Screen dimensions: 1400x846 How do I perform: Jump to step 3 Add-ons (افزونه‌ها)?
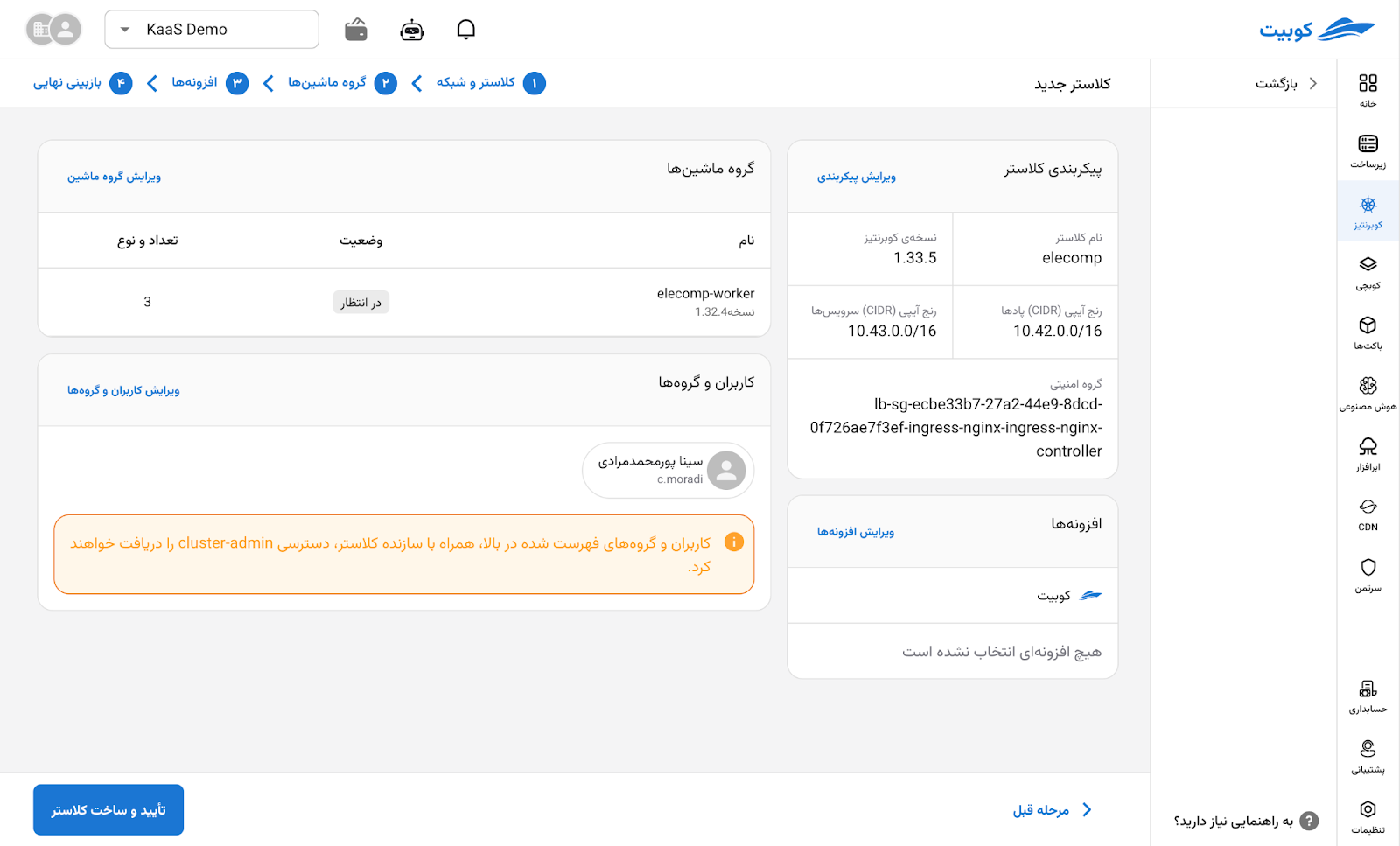coord(209,83)
